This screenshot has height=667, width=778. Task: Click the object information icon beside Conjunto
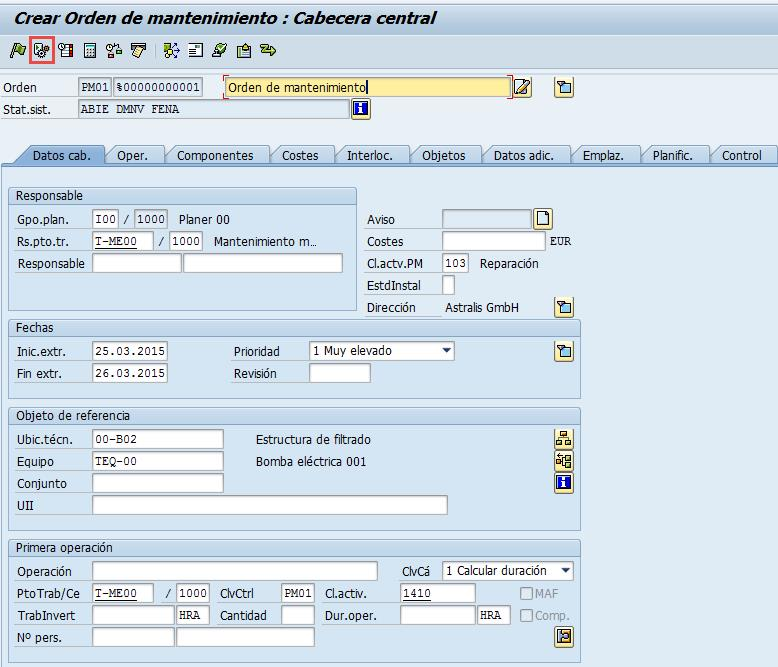click(564, 483)
